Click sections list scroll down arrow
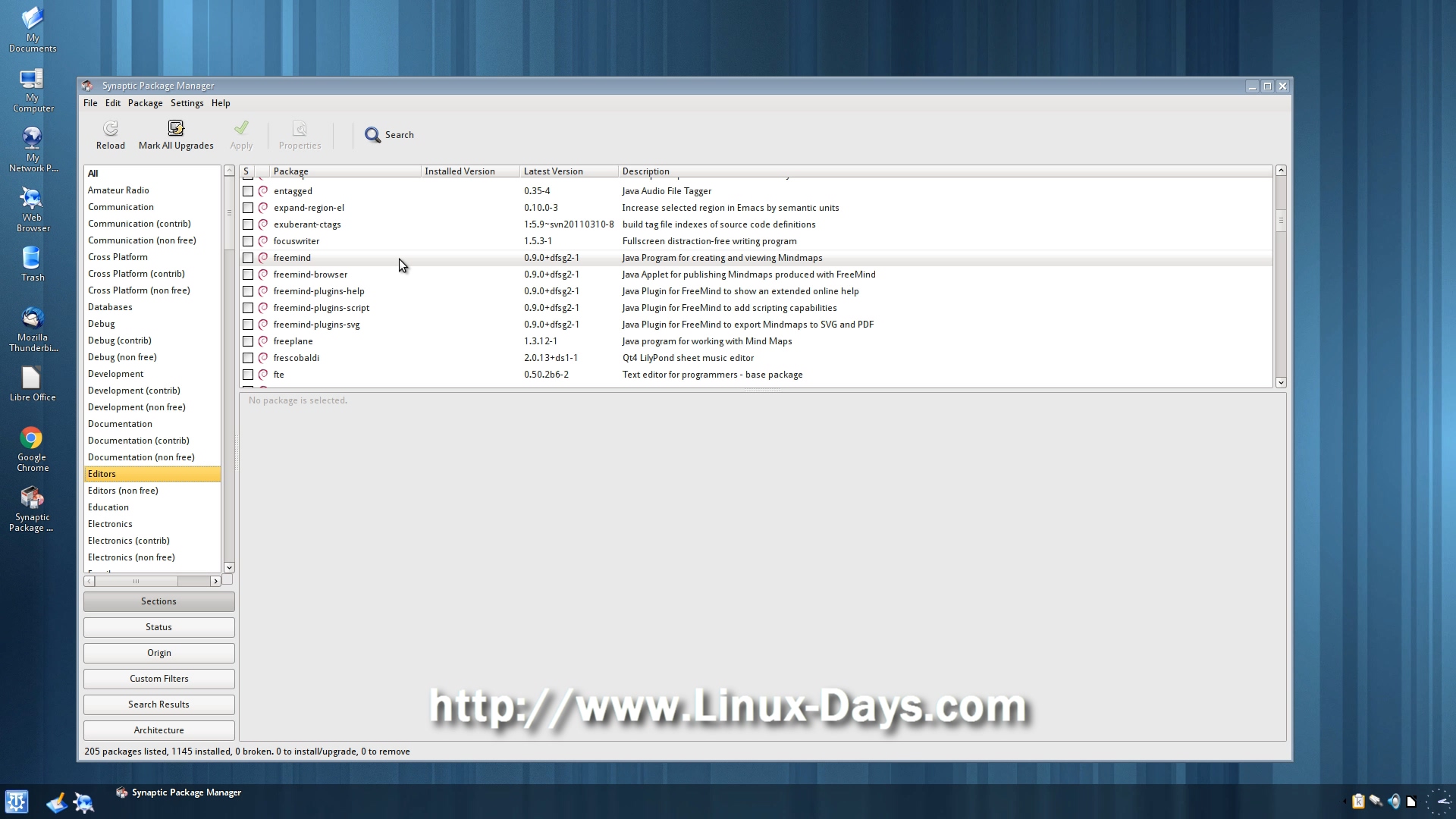Viewport: 1456px width, 819px height. tap(229, 568)
